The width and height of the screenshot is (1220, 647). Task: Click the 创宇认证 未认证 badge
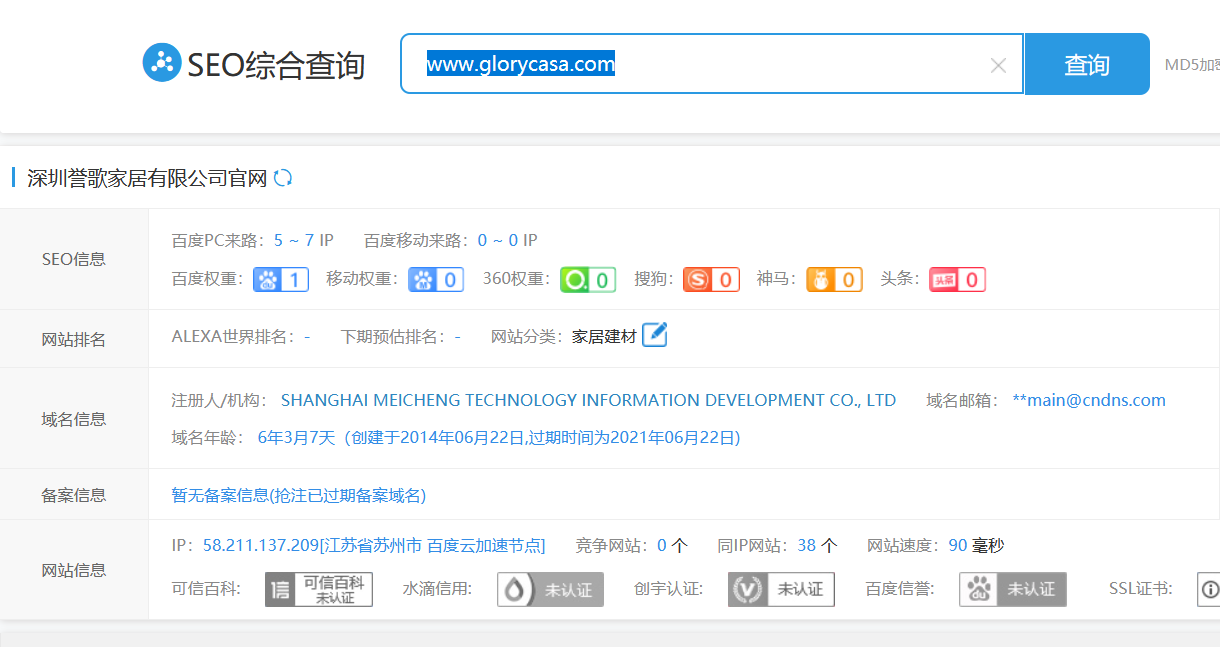pyautogui.click(x=781, y=589)
